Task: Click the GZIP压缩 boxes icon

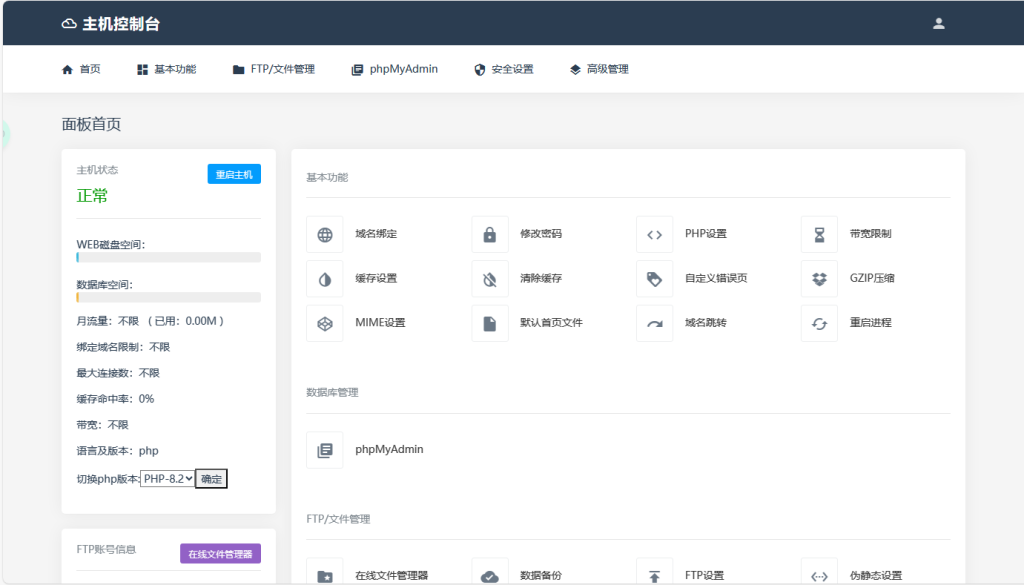Action: (x=819, y=279)
